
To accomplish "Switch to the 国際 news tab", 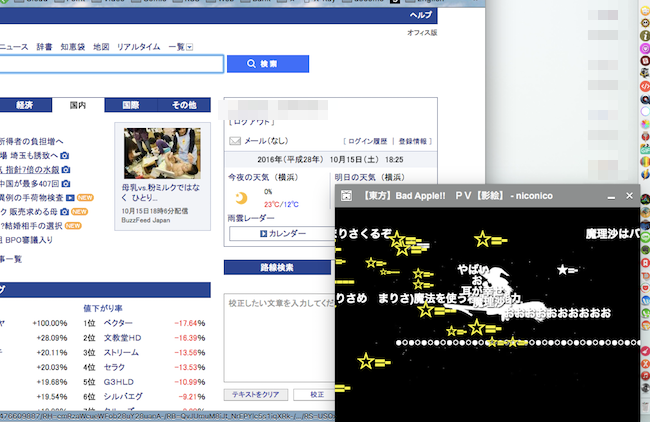I will 131,105.
